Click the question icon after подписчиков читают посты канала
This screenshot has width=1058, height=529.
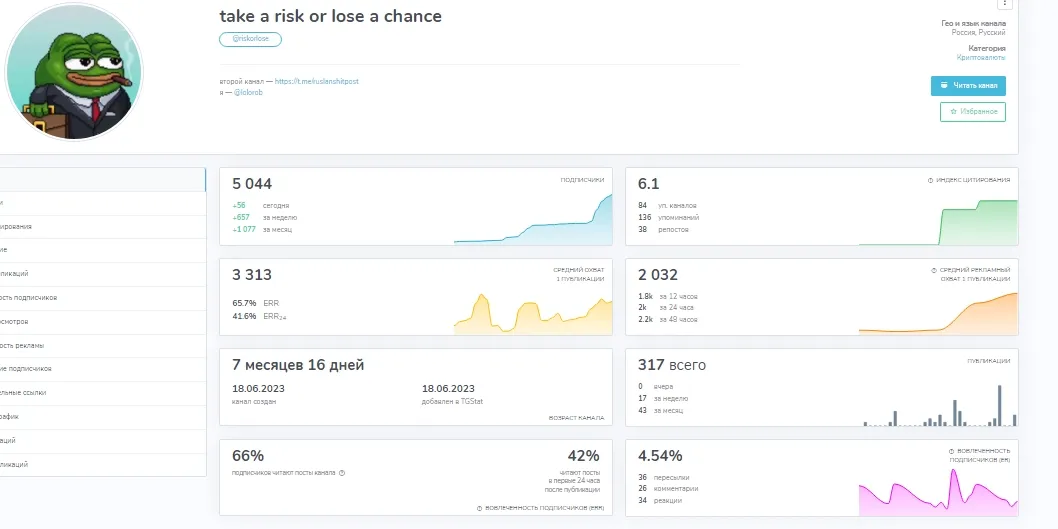(x=341, y=473)
